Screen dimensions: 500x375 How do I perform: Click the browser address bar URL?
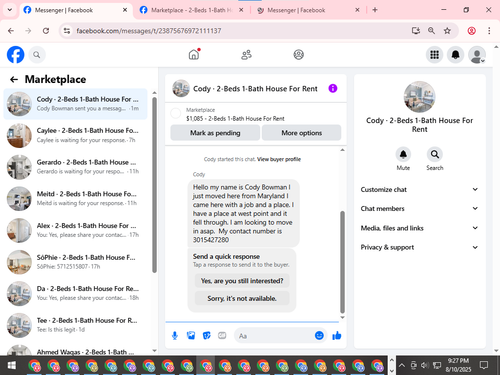tap(149, 31)
